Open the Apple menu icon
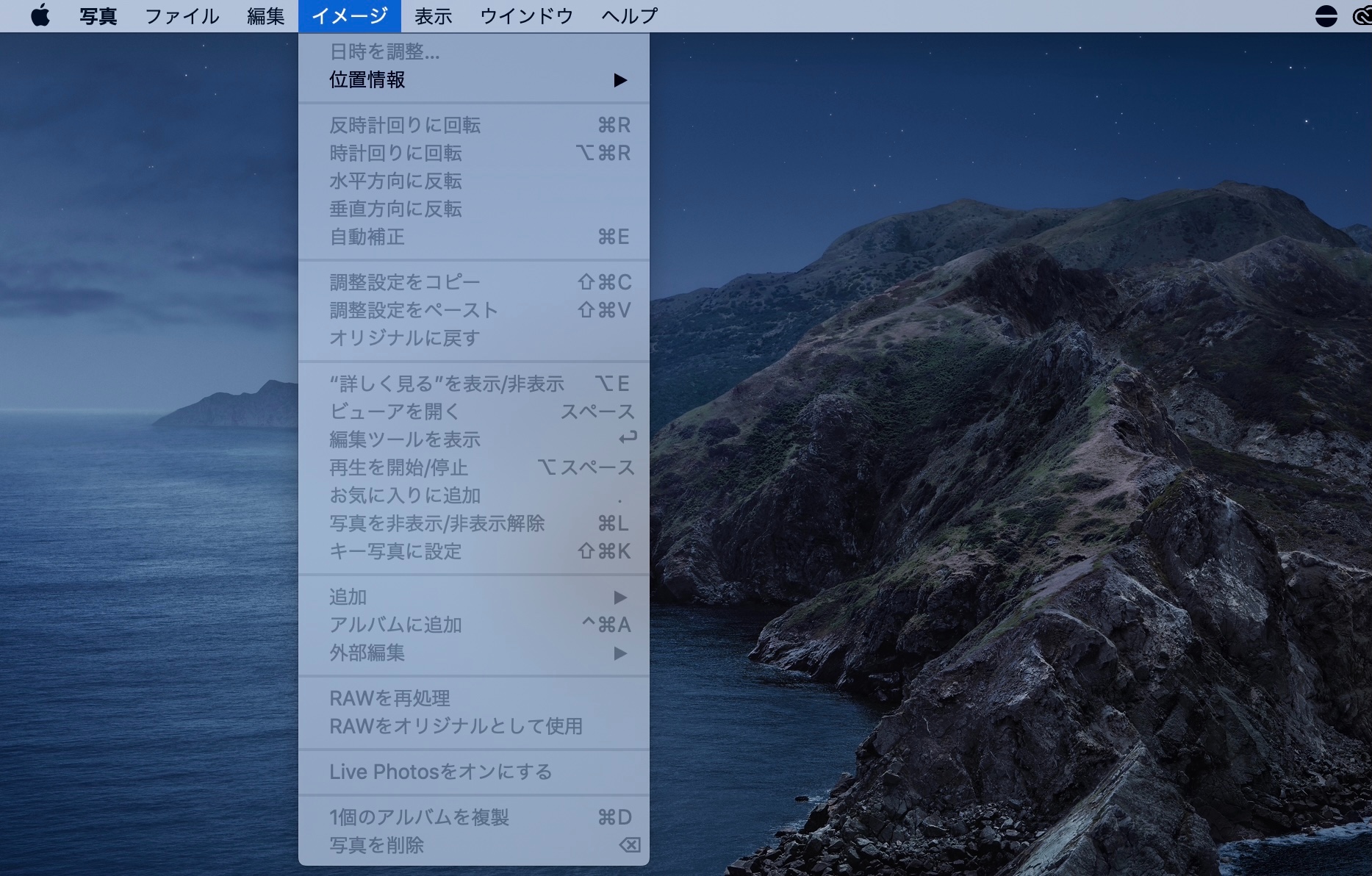This screenshot has width=1372, height=876. coord(40,15)
